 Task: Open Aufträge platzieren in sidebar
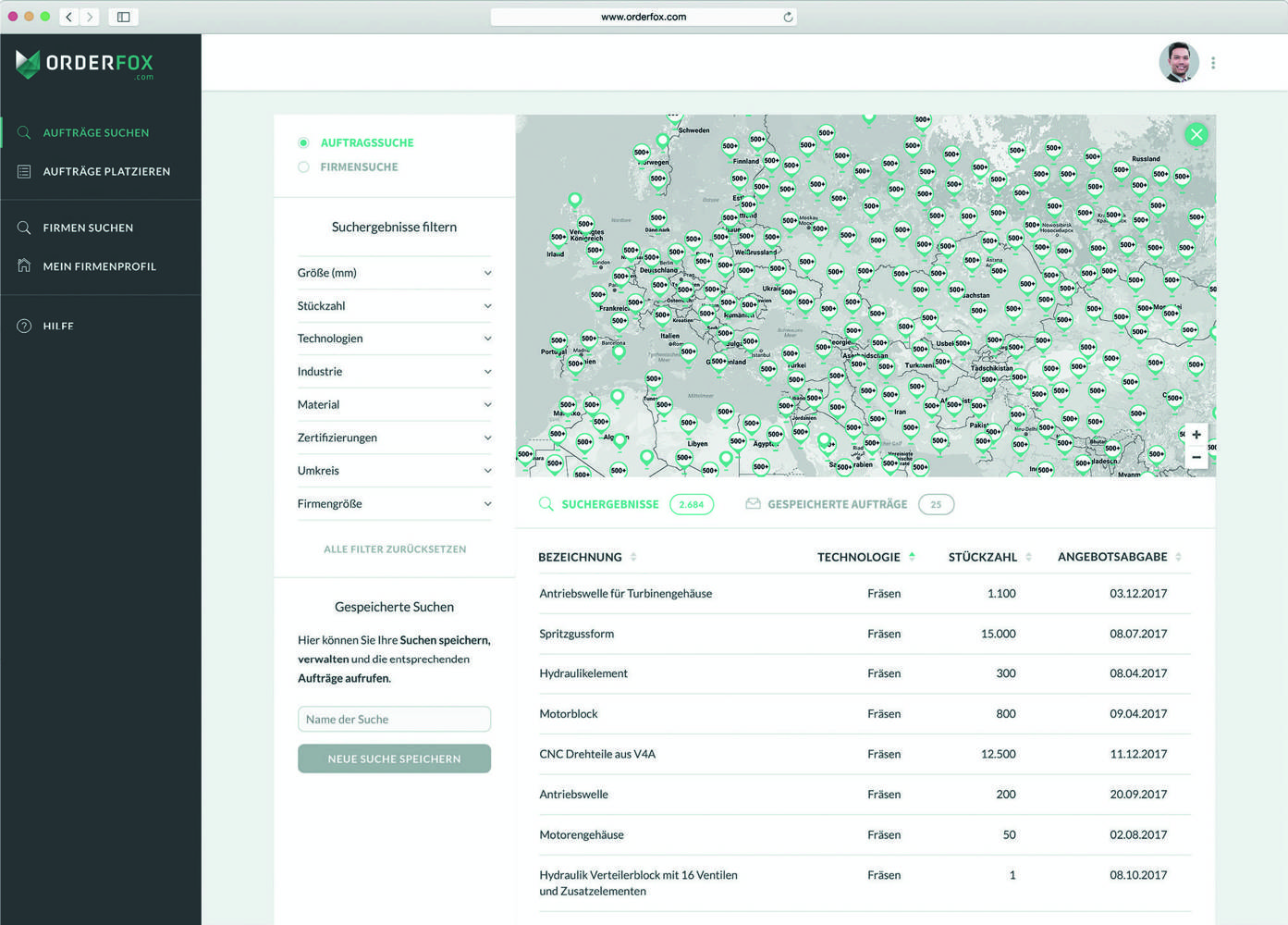(105, 171)
